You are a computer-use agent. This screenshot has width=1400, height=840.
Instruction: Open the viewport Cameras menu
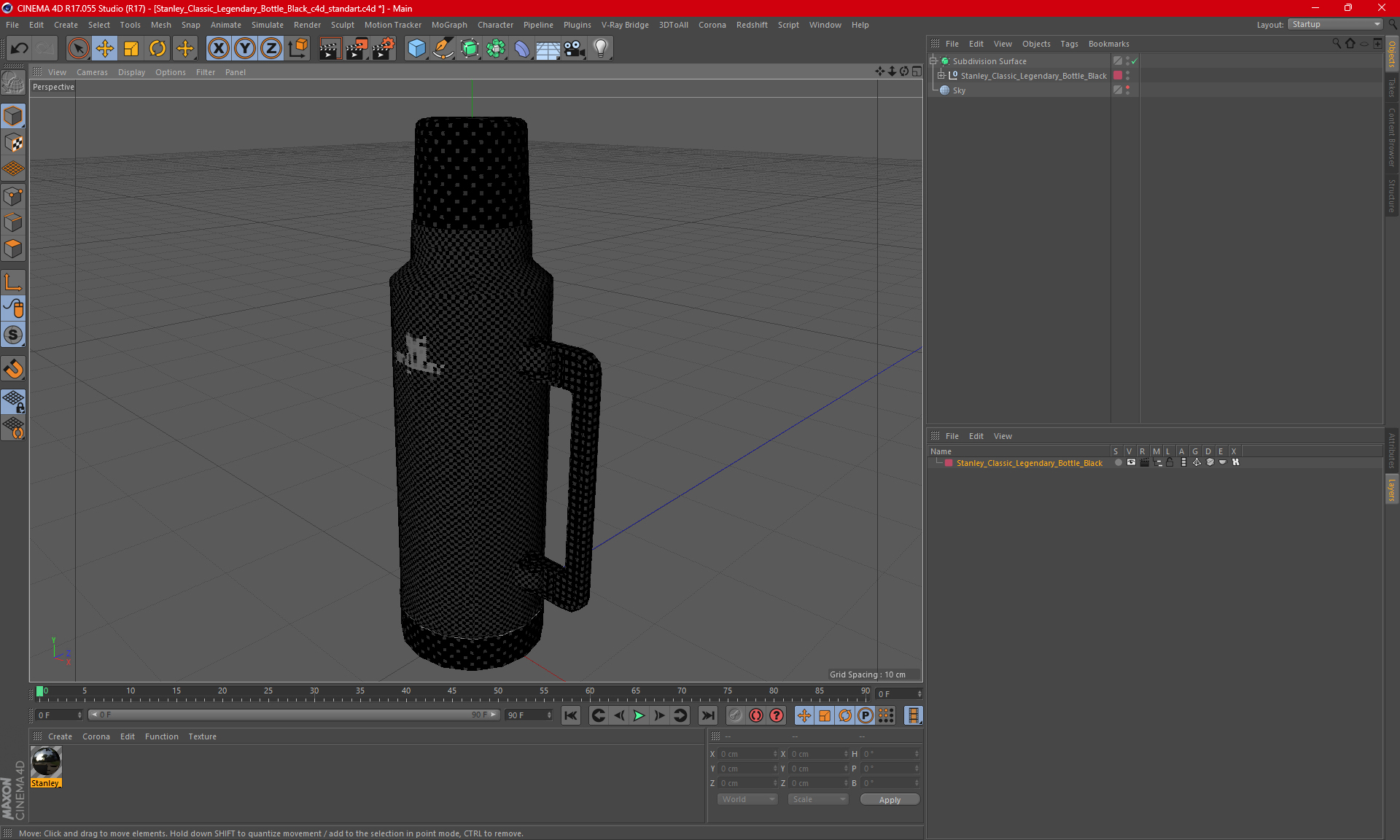[x=92, y=72]
